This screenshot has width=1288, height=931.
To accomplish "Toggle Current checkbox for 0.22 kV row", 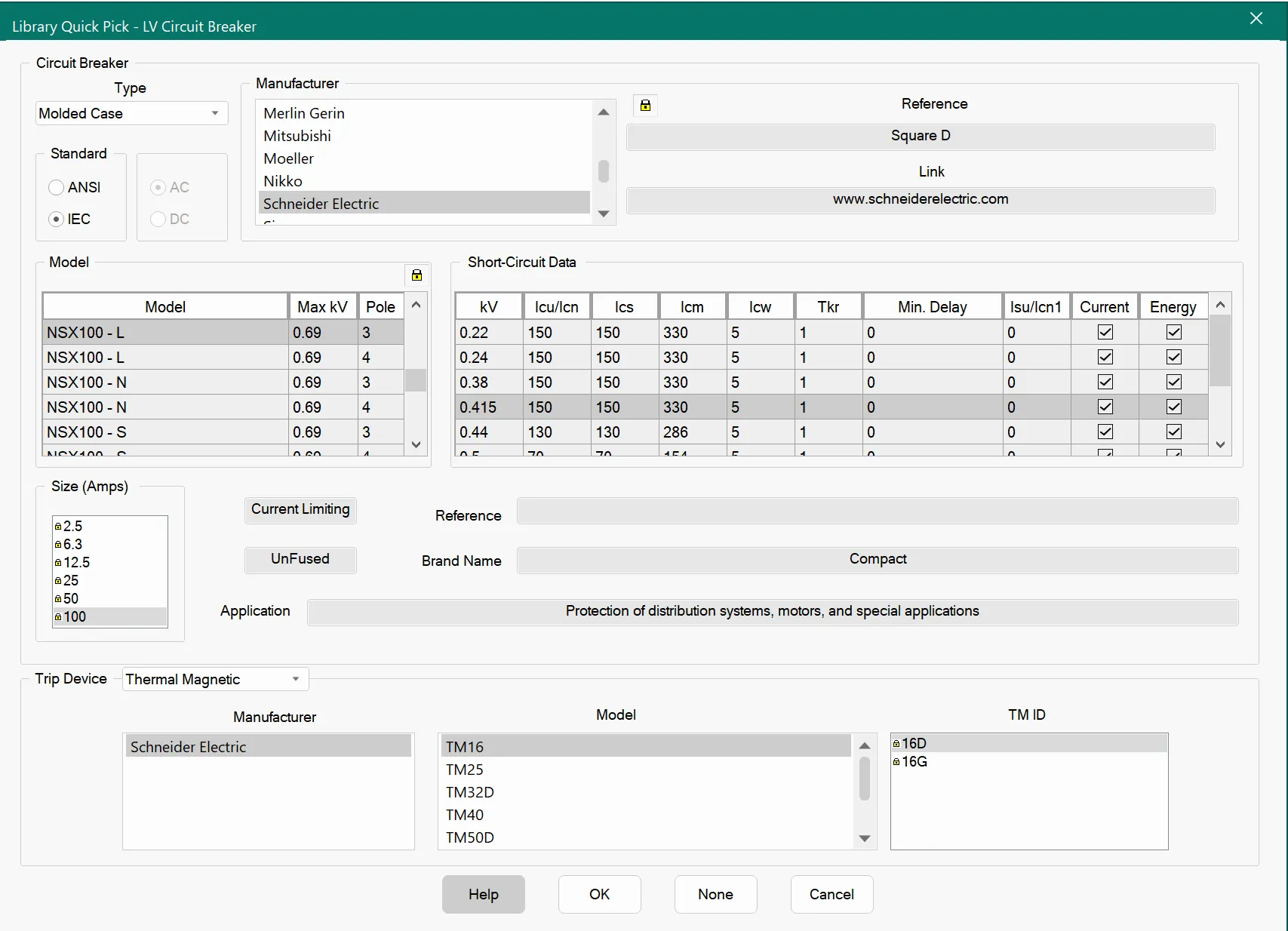I will (1105, 332).
